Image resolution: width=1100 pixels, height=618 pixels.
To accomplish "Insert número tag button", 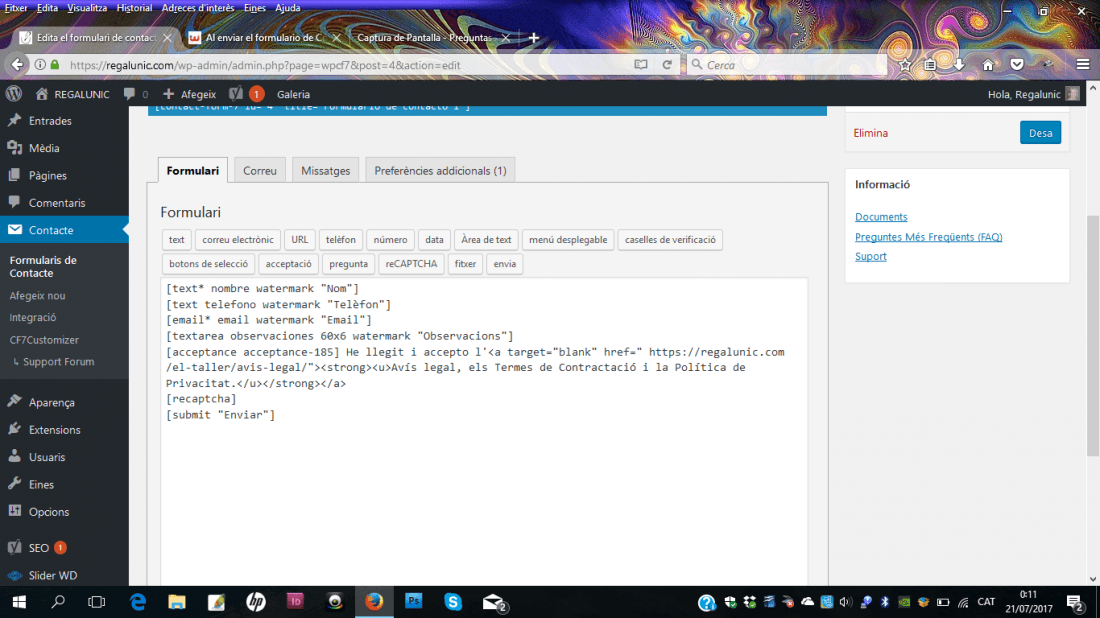I will click(x=390, y=240).
